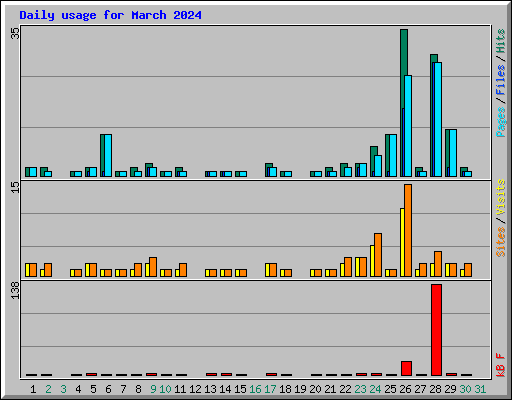Click the day 26 label on the x-axis
Viewport: 512px width, 400px height.
tap(405, 389)
